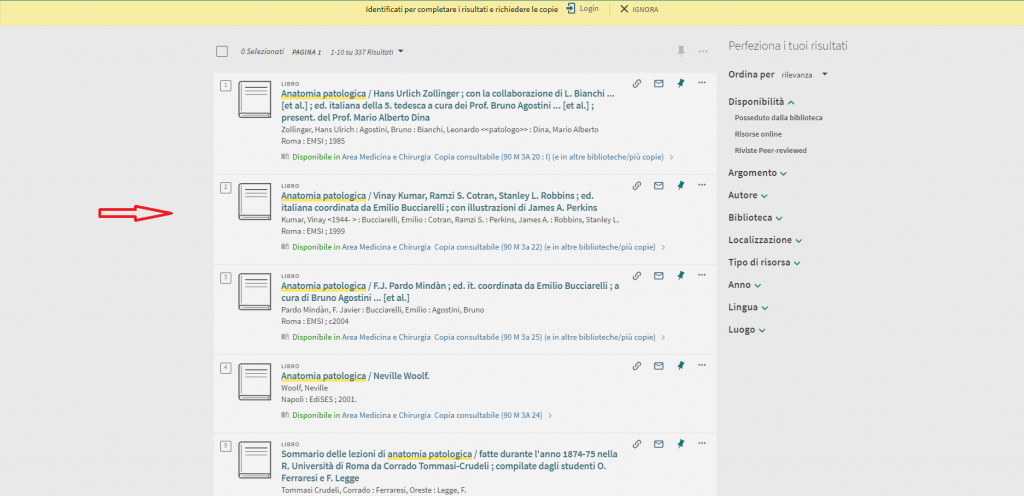
Task: Open the results-per-page dropdown arrow
Action: coord(401,51)
